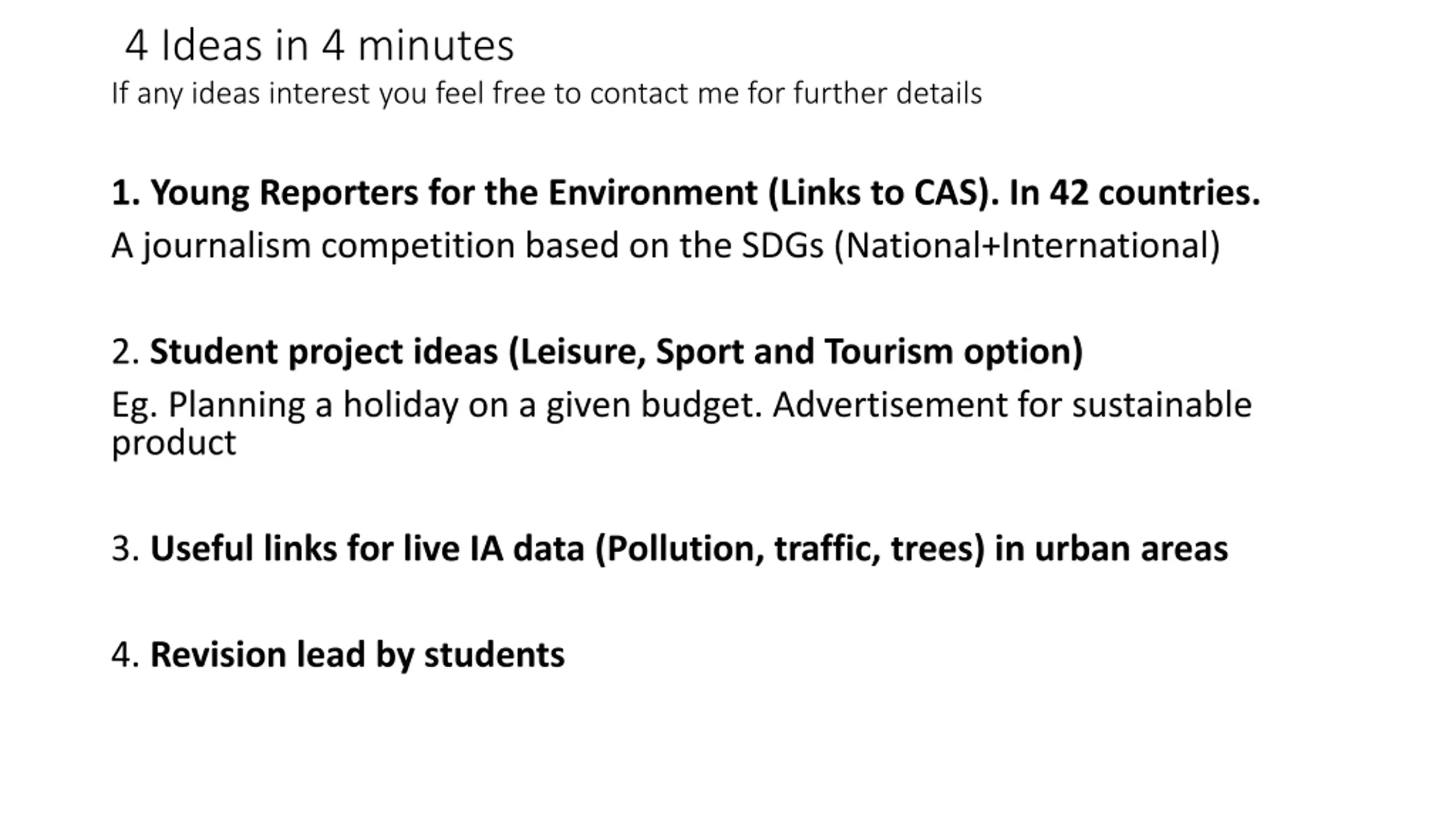Click the '(Pollution, traffic, trees)' text
The image size is (1456, 819).
pos(789,549)
